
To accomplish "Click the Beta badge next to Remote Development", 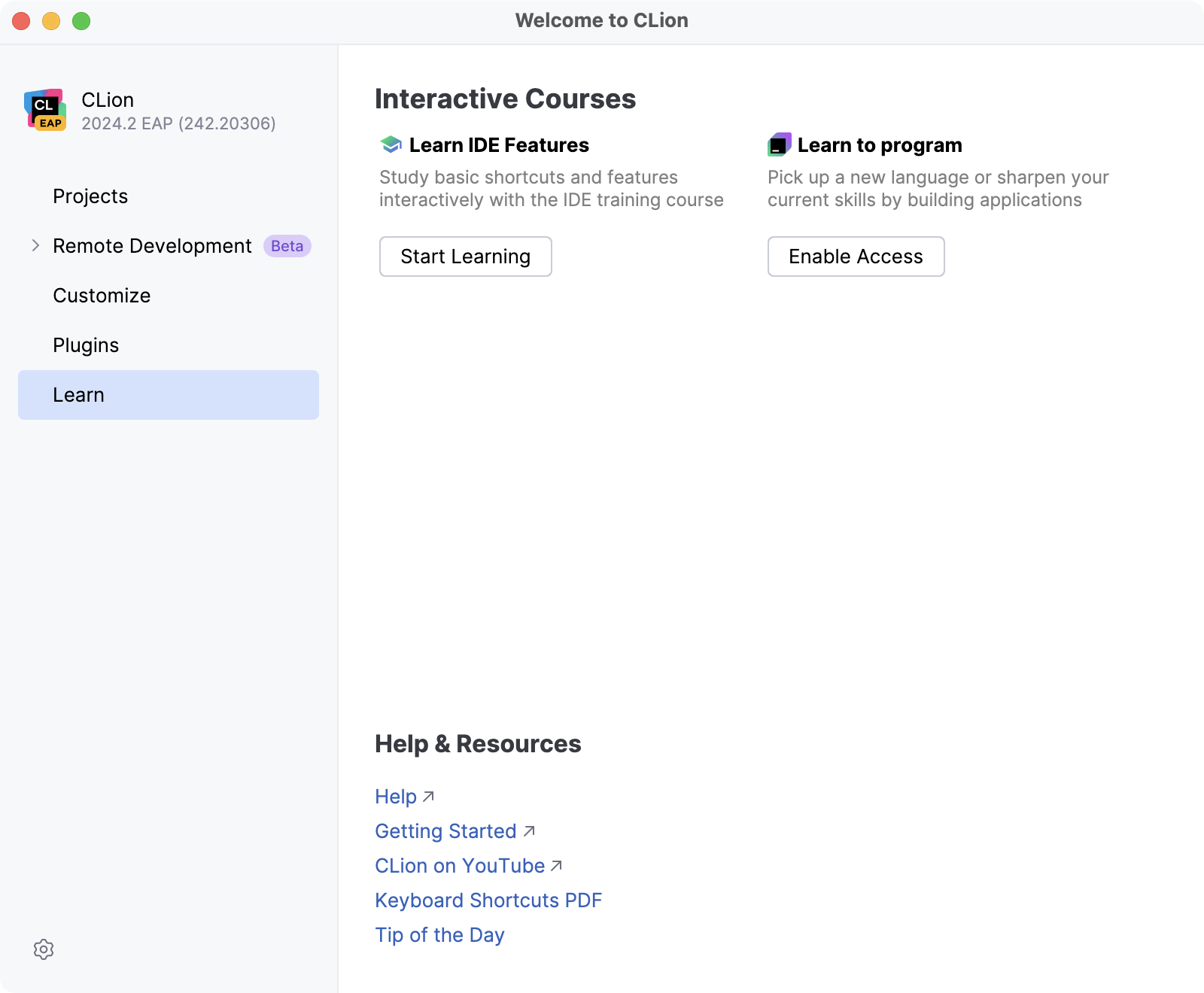I will (286, 246).
